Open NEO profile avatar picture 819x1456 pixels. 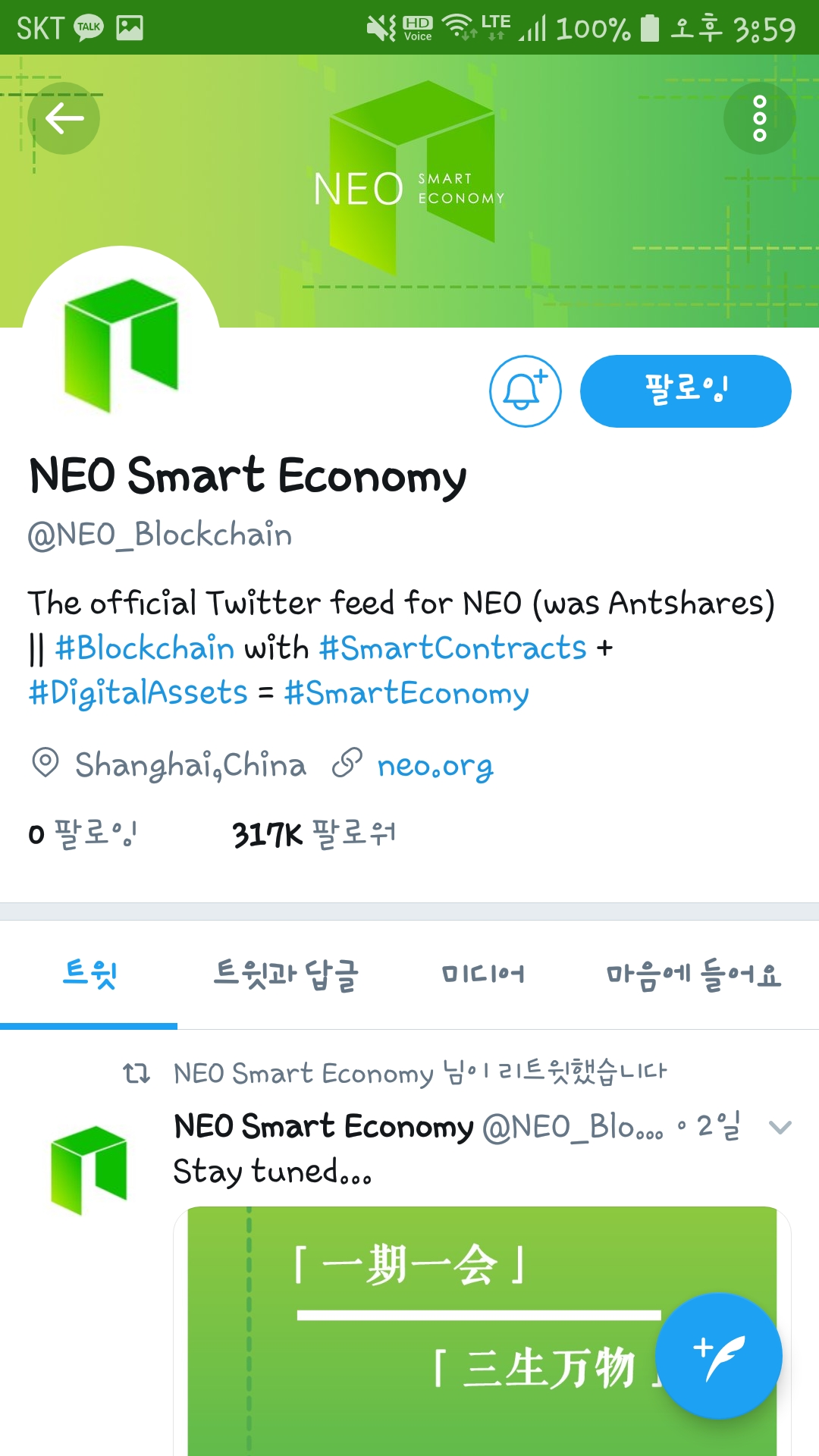point(121,343)
